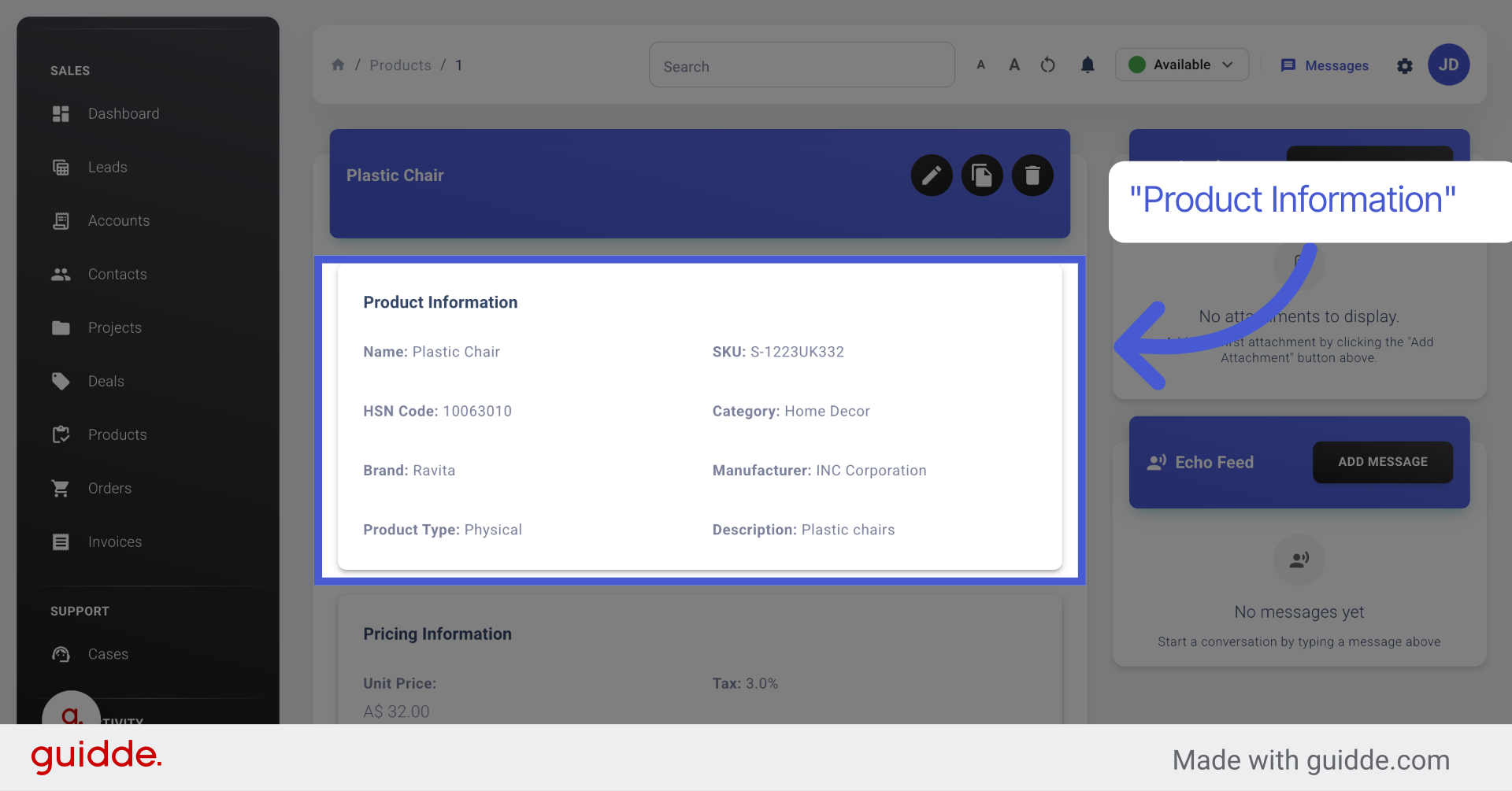Viewport: 1512px width, 791px height.
Task: Open the Cases support section
Action: (x=108, y=654)
